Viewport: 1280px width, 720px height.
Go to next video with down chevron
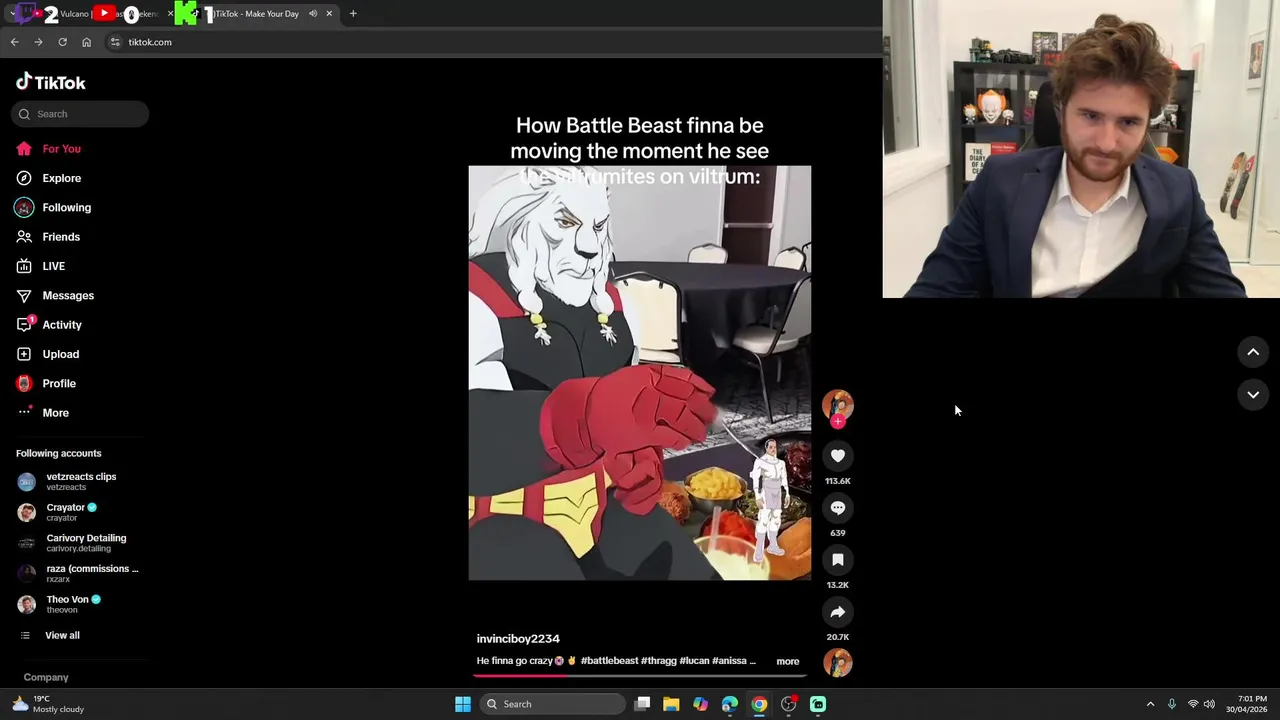tap(1253, 395)
